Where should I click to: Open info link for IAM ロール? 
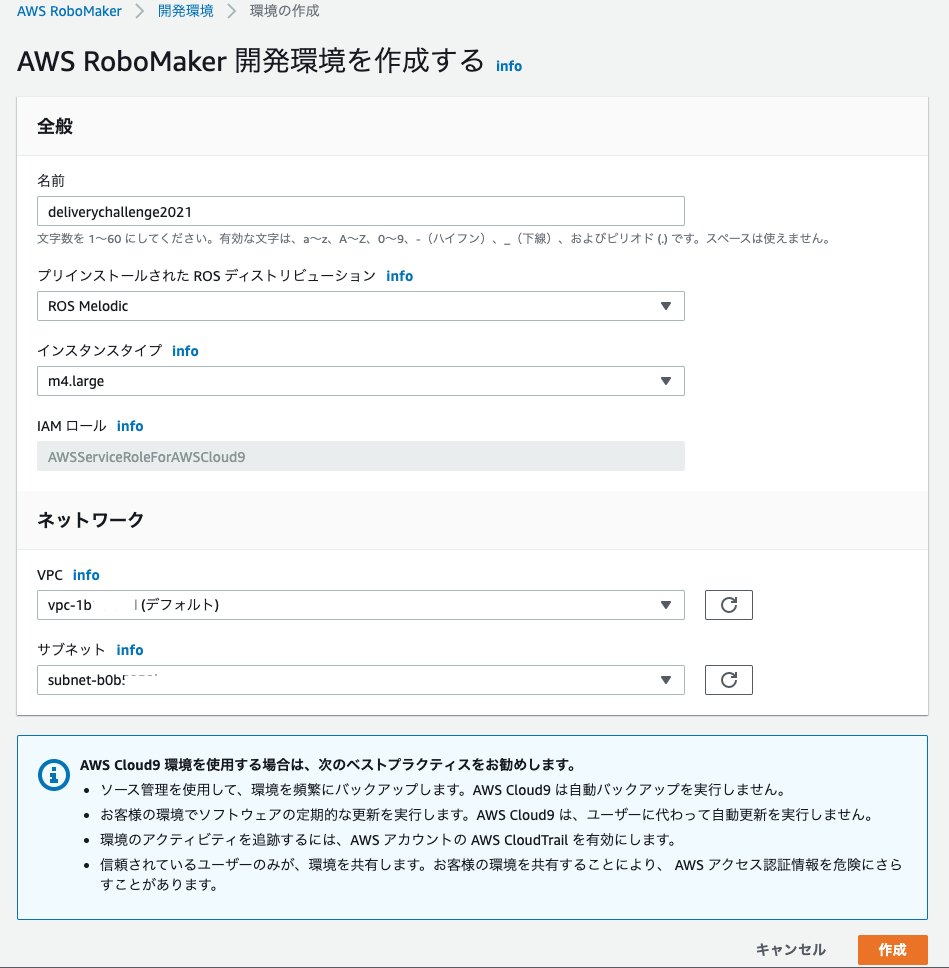point(130,426)
